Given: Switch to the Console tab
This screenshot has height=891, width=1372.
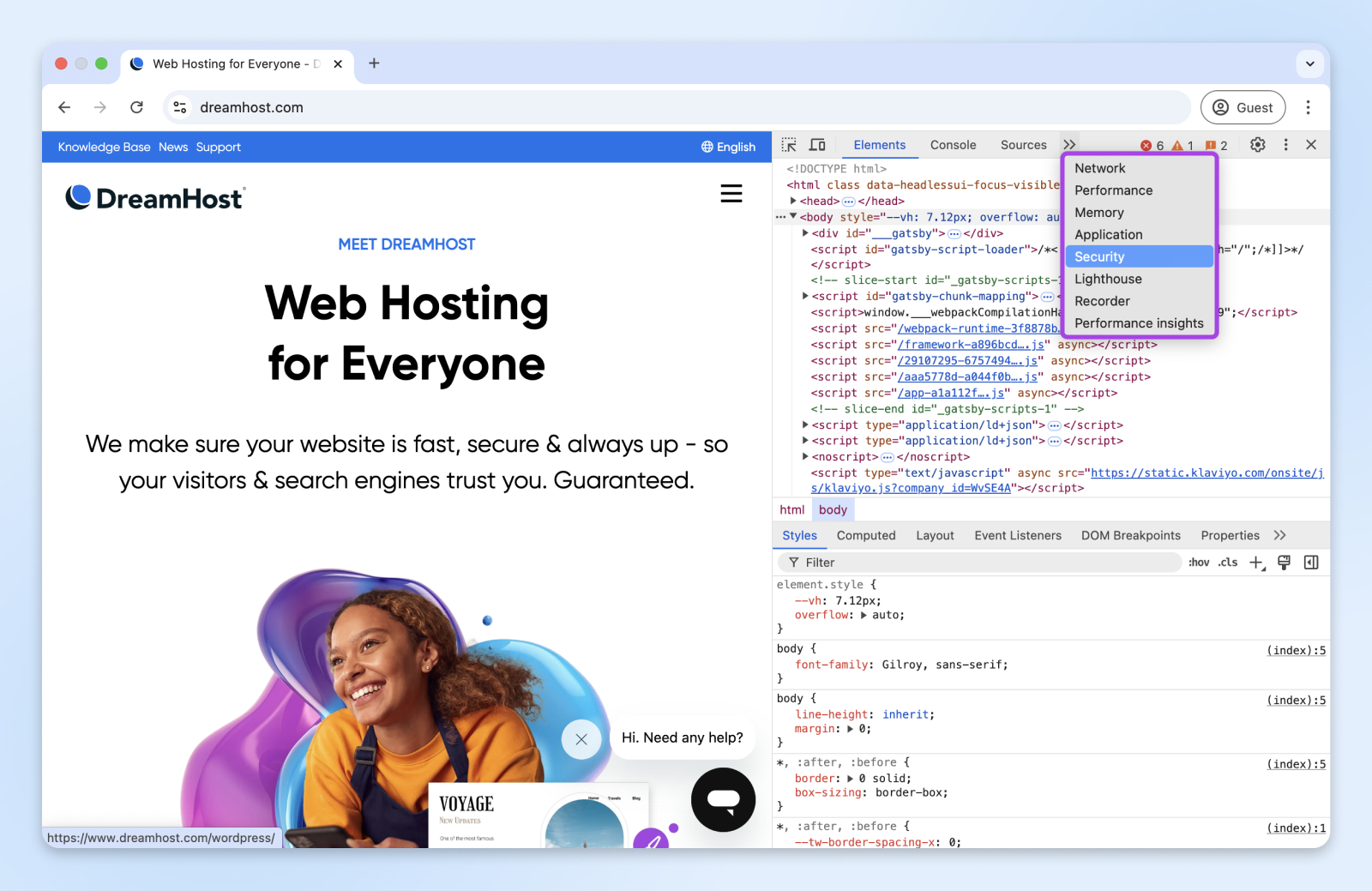Looking at the screenshot, I should (x=953, y=144).
